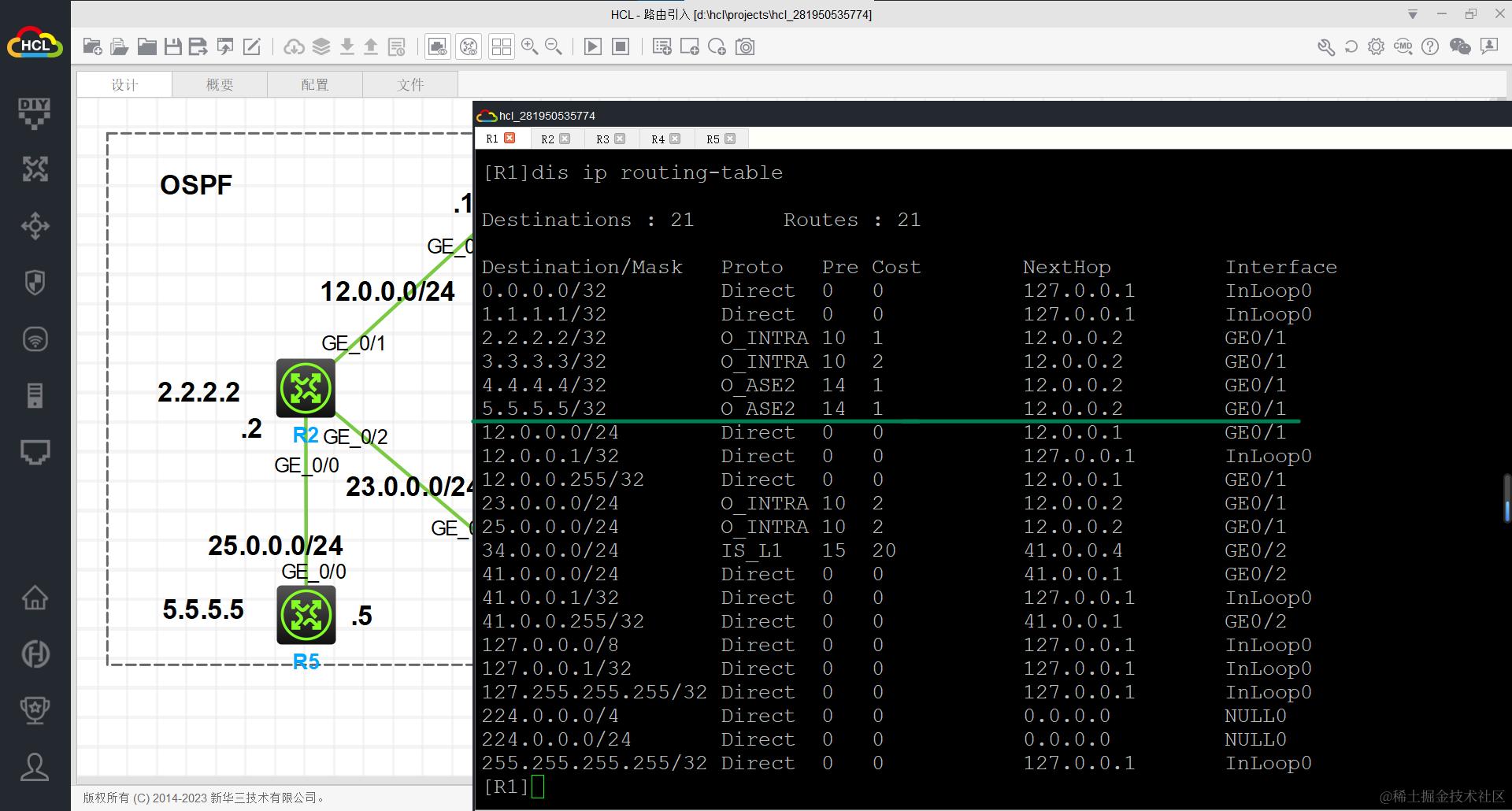Click the terminal vertical scrollbar thumb
Image resolution: width=1512 pixels, height=811 pixels.
1506,498
